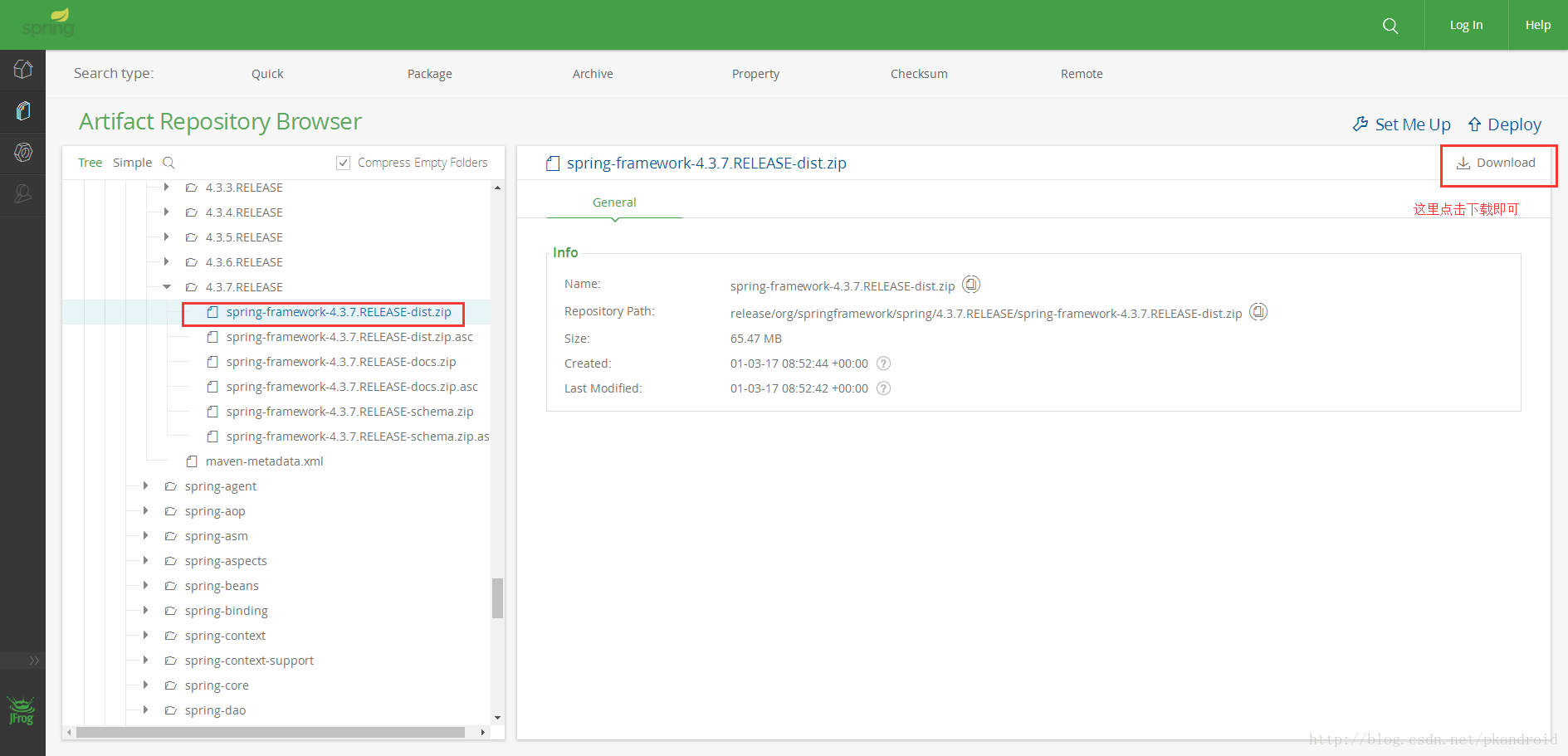The width and height of the screenshot is (1568, 756).
Task: Open the Builds icon in the left sidebar
Action: coord(23,153)
